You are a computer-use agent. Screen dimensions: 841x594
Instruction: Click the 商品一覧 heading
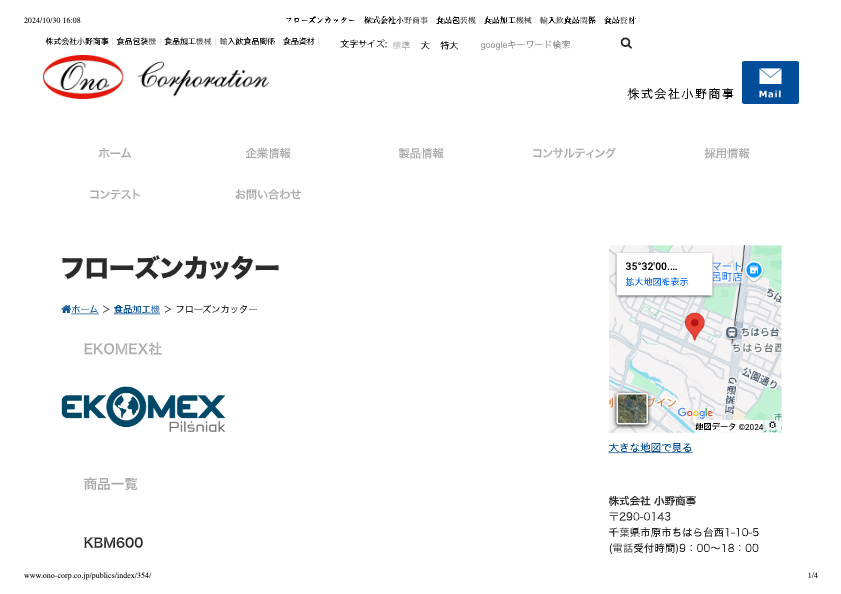(x=110, y=484)
